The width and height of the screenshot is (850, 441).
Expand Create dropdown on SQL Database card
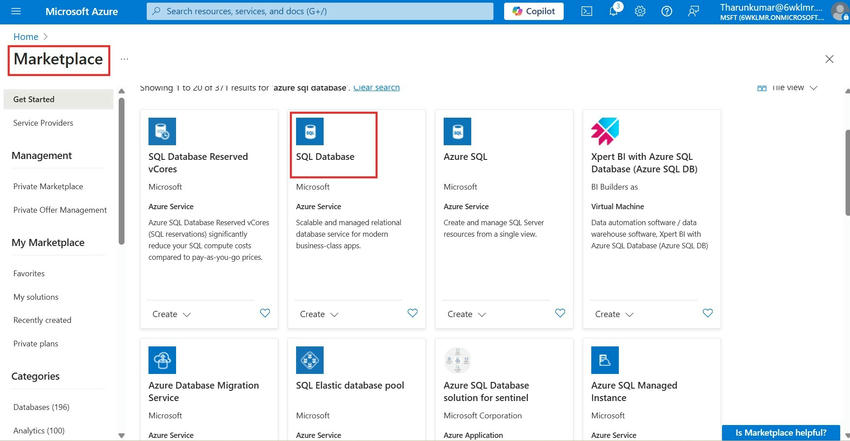click(319, 314)
